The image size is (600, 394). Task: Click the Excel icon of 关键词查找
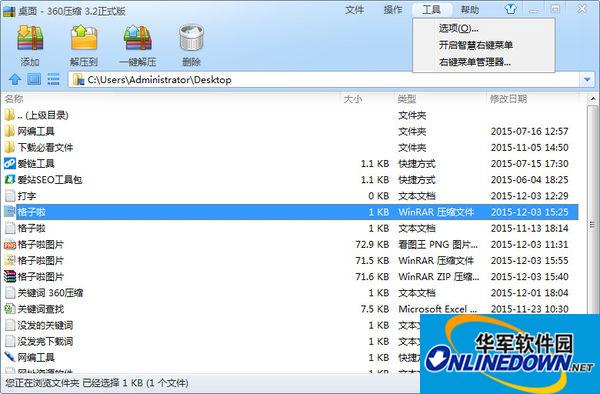click(10, 309)
